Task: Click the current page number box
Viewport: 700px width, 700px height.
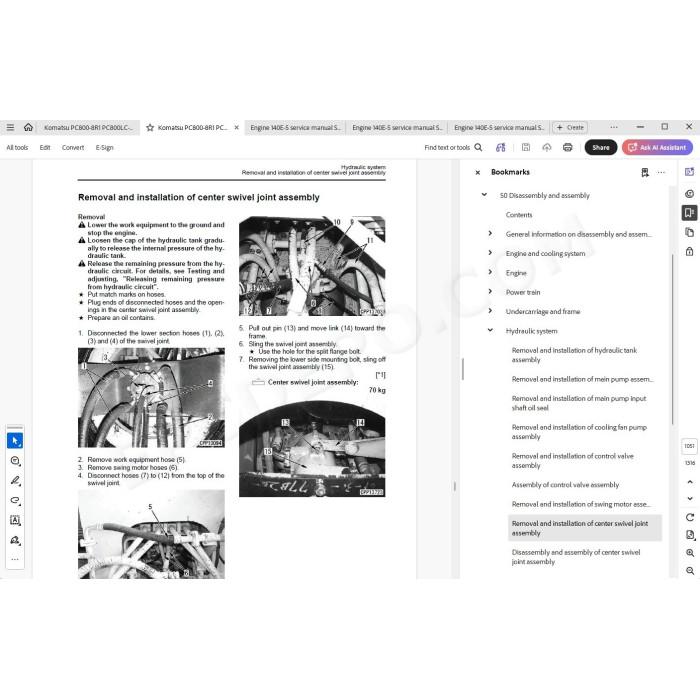Action: tap(690, 446)
